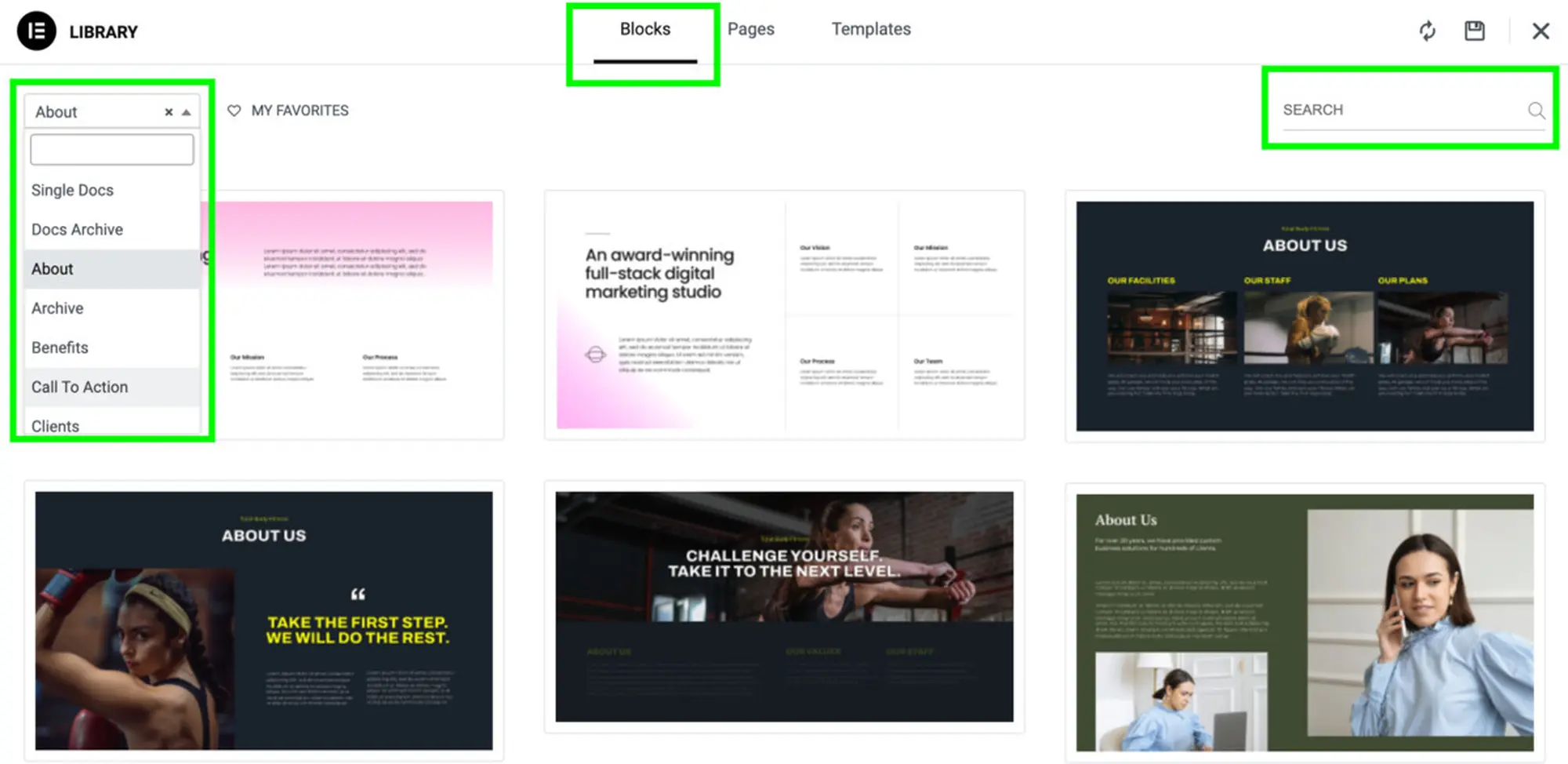Select Docs Archive category

click(112, 229)
